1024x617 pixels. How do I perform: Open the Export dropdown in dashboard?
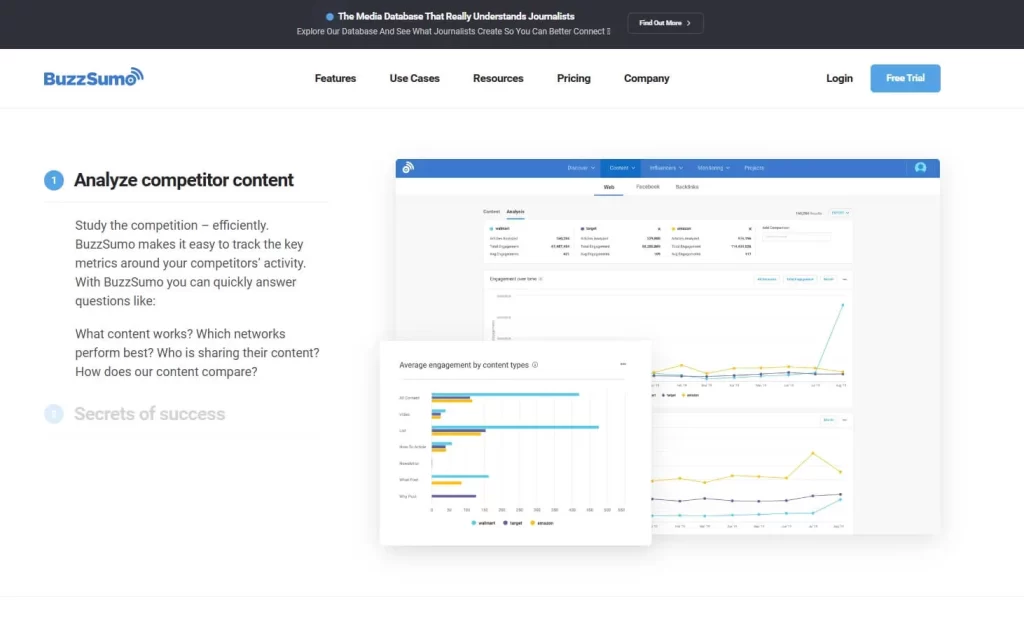pos(840,213)
